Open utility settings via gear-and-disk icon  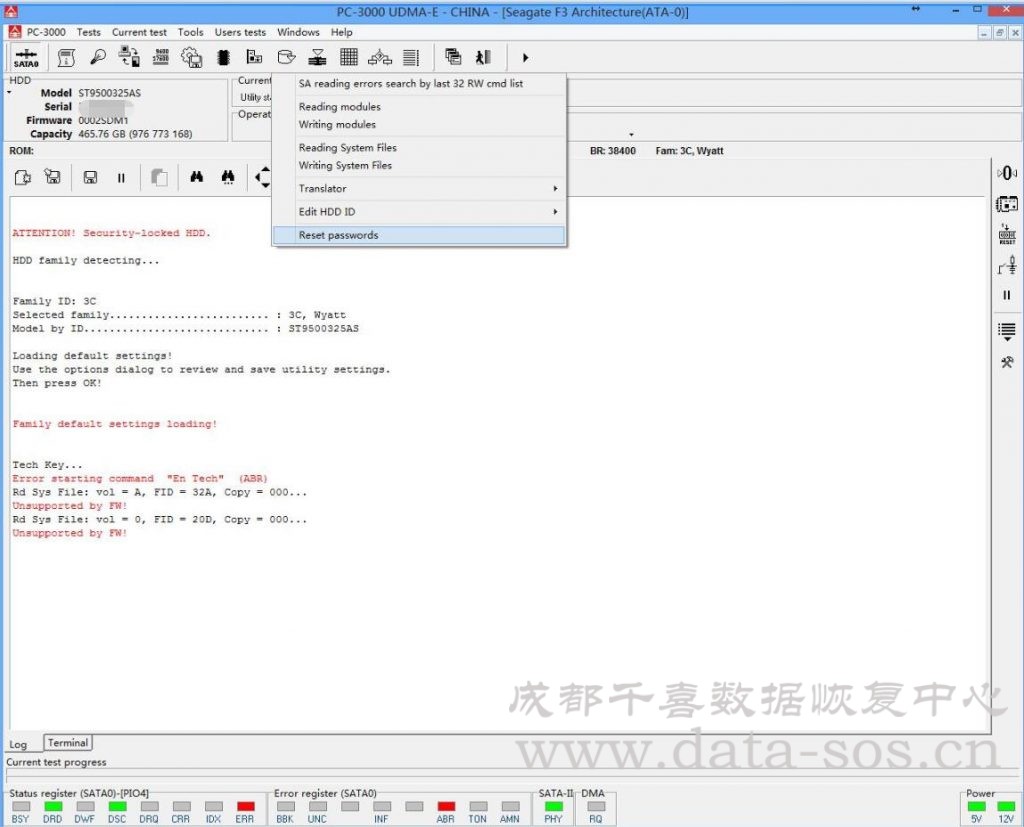click(192, 56)
